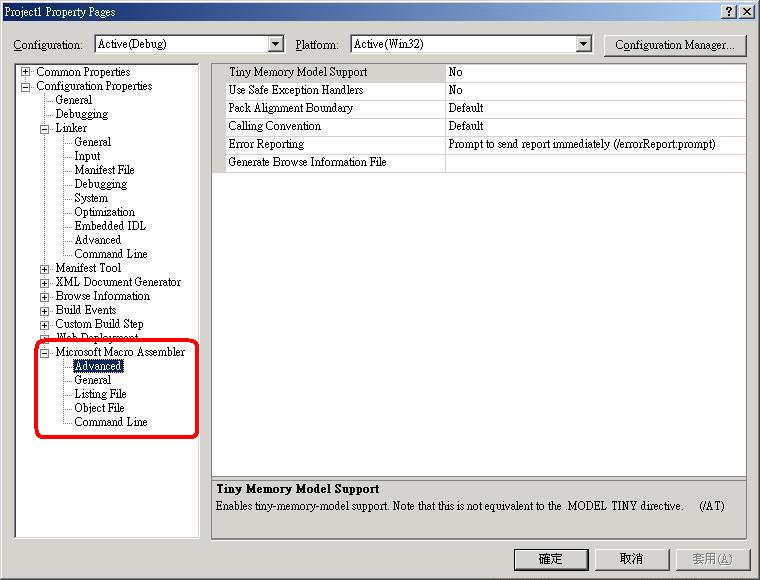Select the Microsoft Macro Assembler item

[x=120, y=352]
